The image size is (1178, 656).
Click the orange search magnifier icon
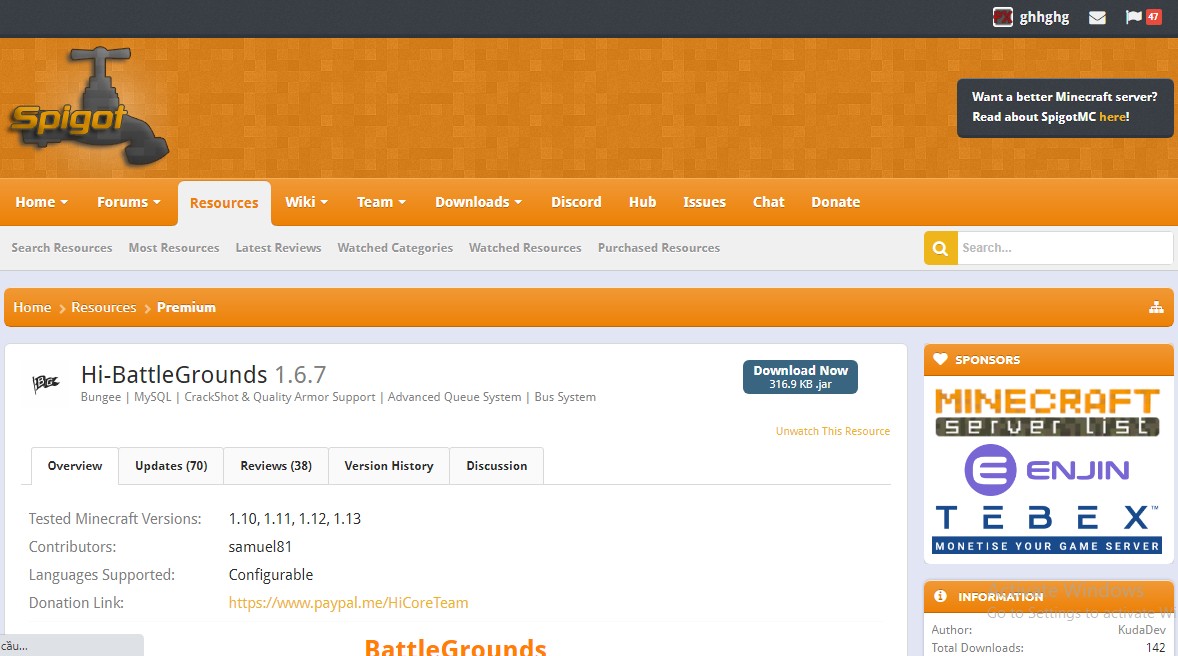pyautogui.click(x=941, y=248)
